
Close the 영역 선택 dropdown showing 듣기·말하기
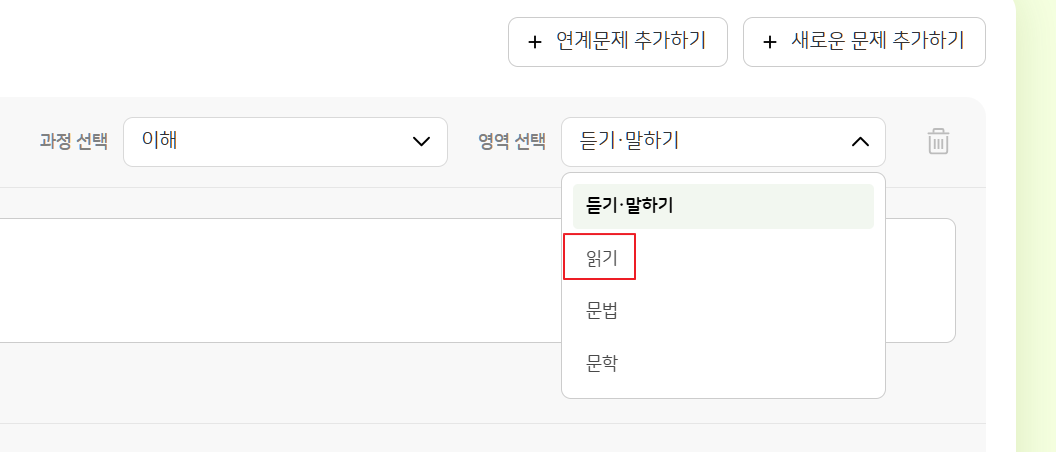pos(723,141)
